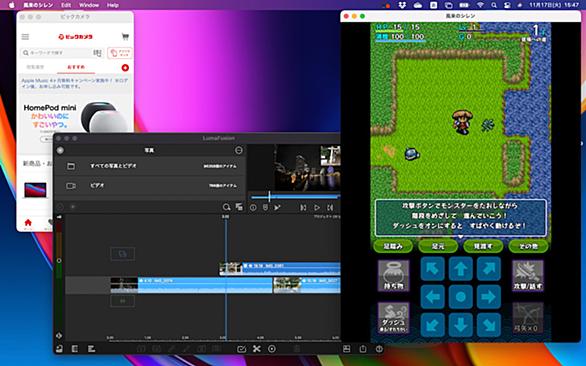The image size is (586, 366).
Task: Select the おすすめ tab in Bic Camera
Action: point(76,67)
